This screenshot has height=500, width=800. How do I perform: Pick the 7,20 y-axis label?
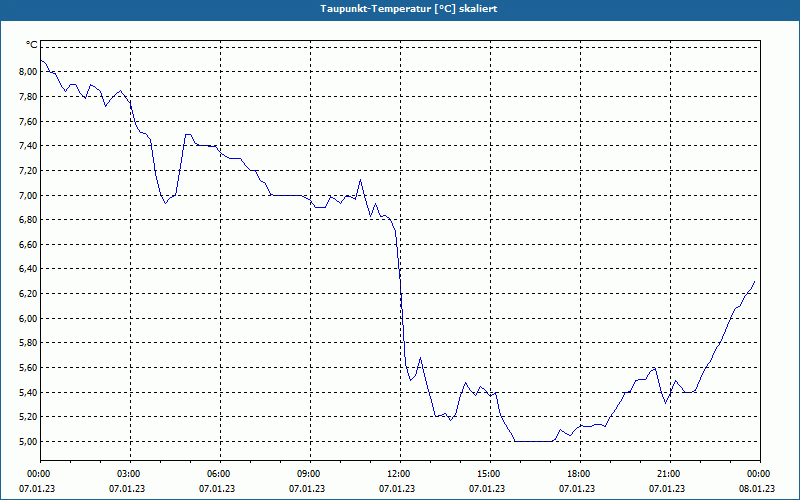(x=28, y=171)
